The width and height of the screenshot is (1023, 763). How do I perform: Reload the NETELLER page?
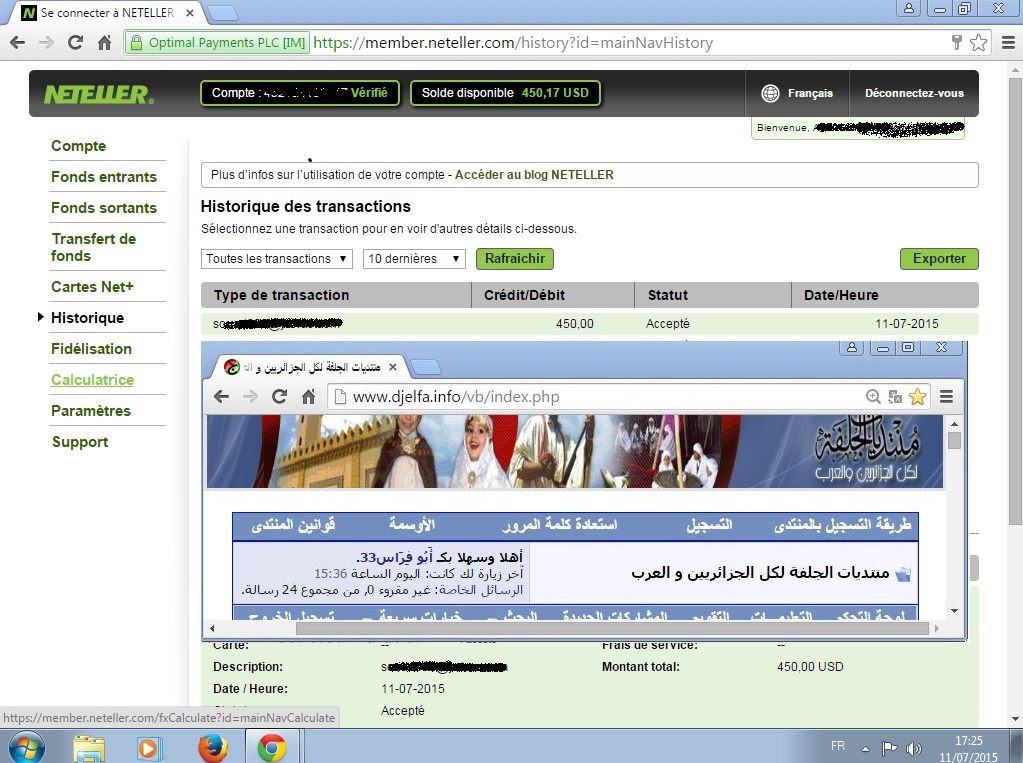[76, 43]
